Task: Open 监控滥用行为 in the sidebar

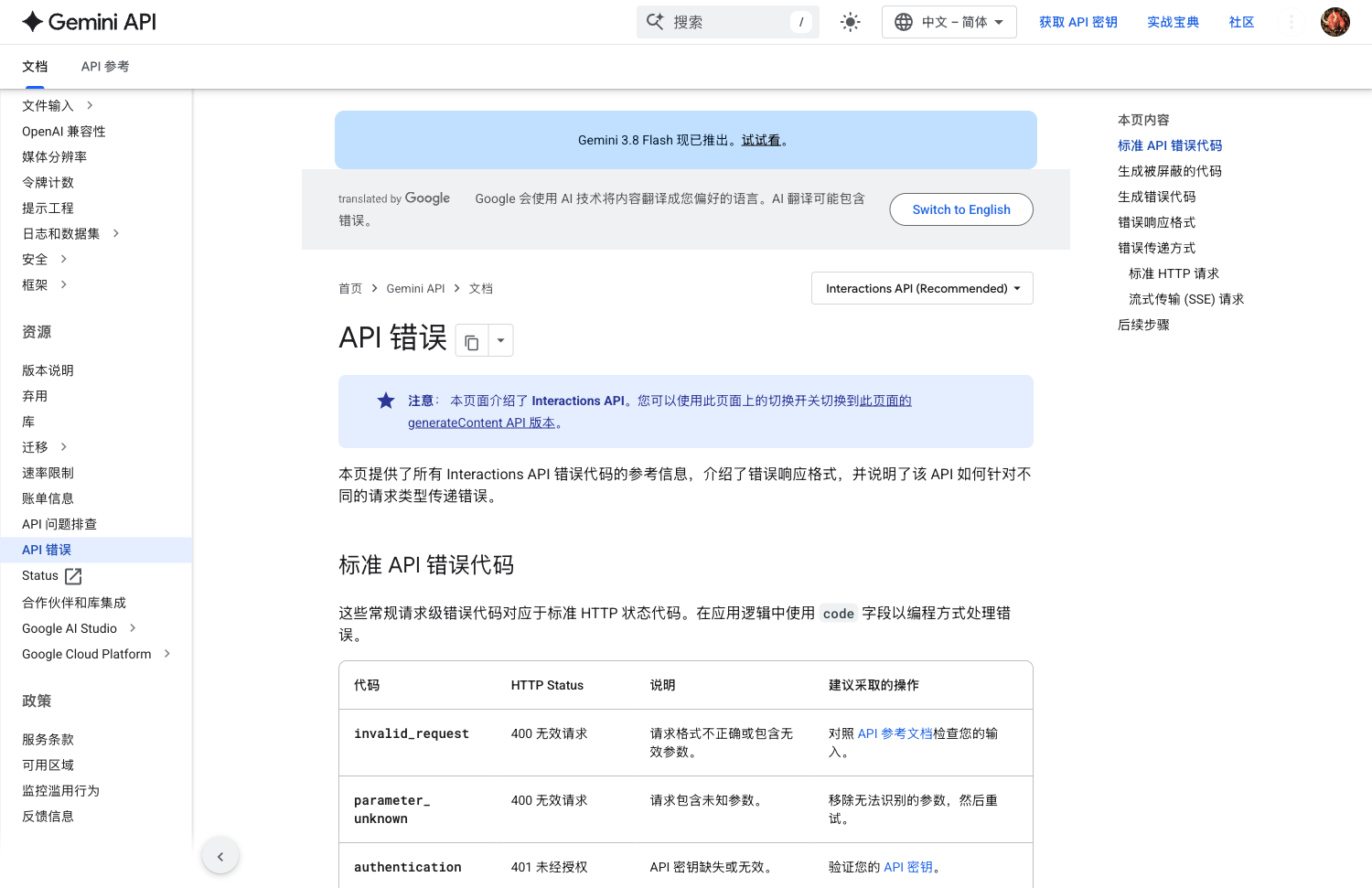Action: [x=60, y=791]
